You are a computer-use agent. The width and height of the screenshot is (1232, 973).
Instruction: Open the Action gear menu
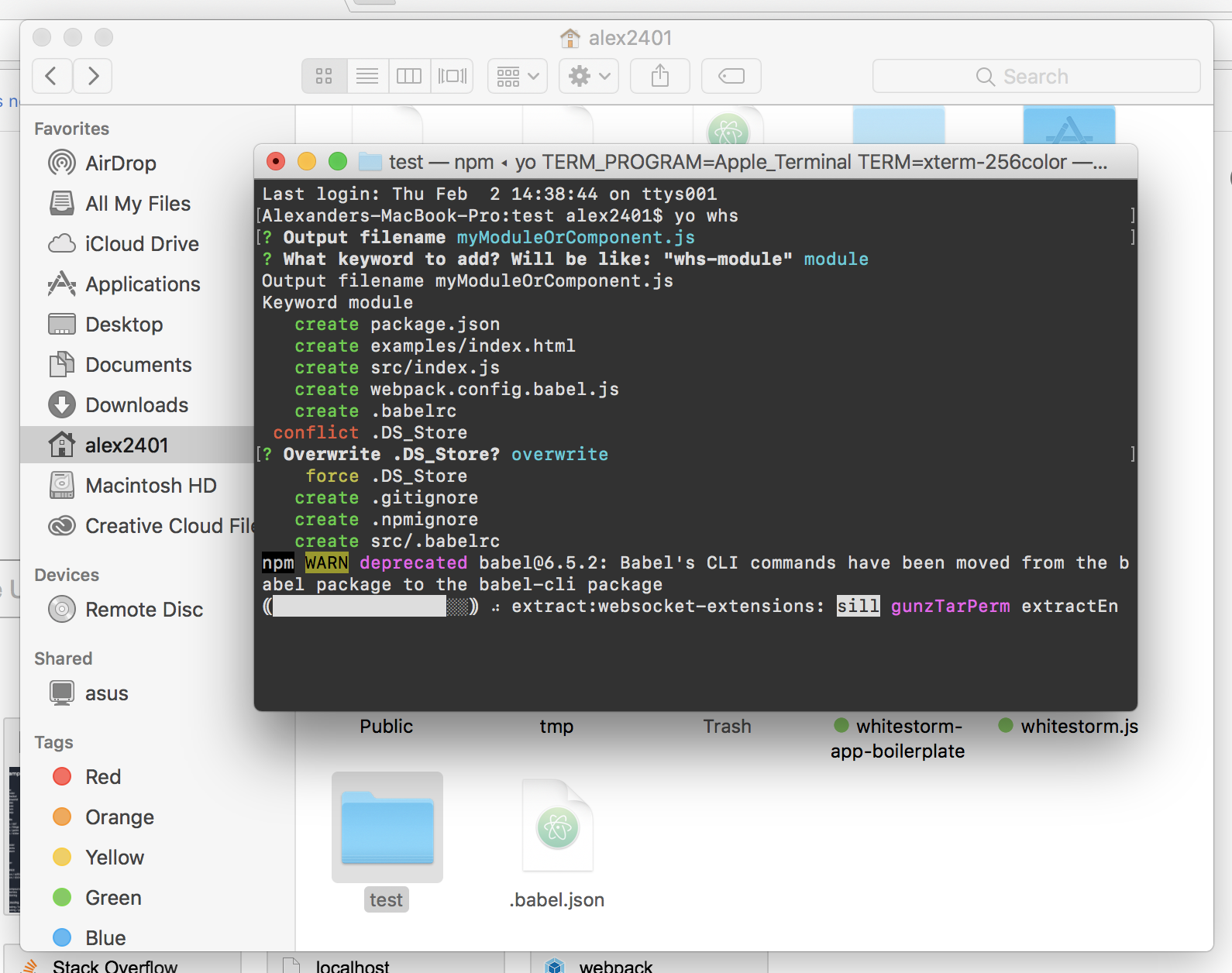coord(589,76)
